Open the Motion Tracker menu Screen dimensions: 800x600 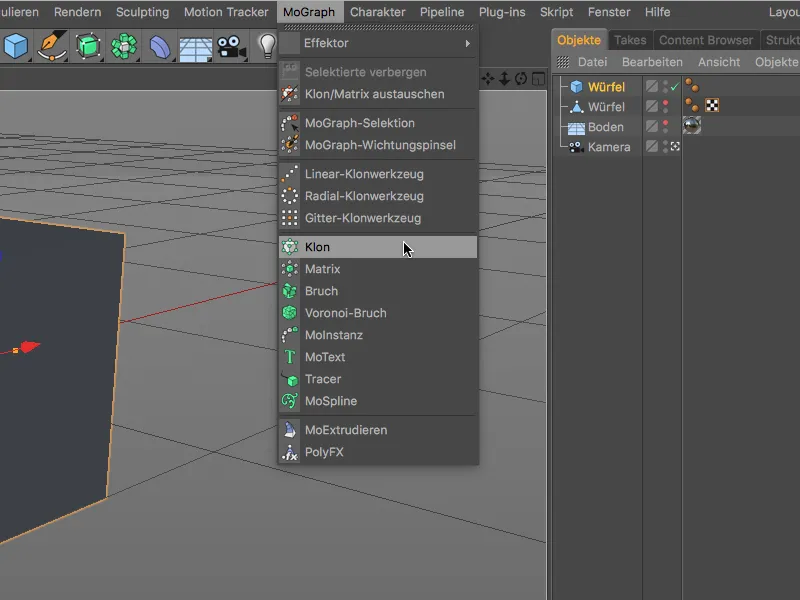tap(226, 12)
